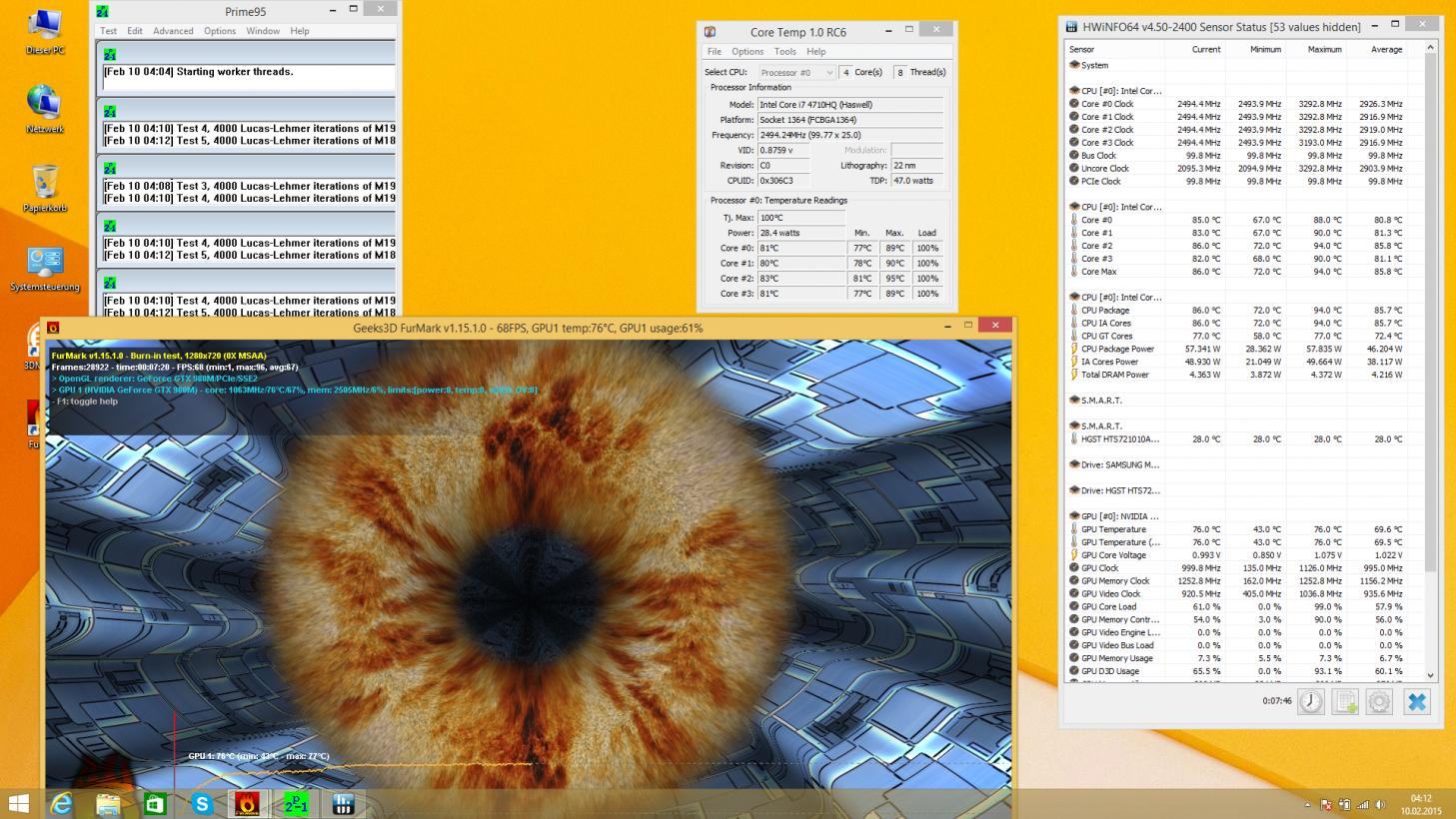Screen dimensions: 1456x819
Task: Open Netzwerk desktop icon
Action: [x=45, y=110]
